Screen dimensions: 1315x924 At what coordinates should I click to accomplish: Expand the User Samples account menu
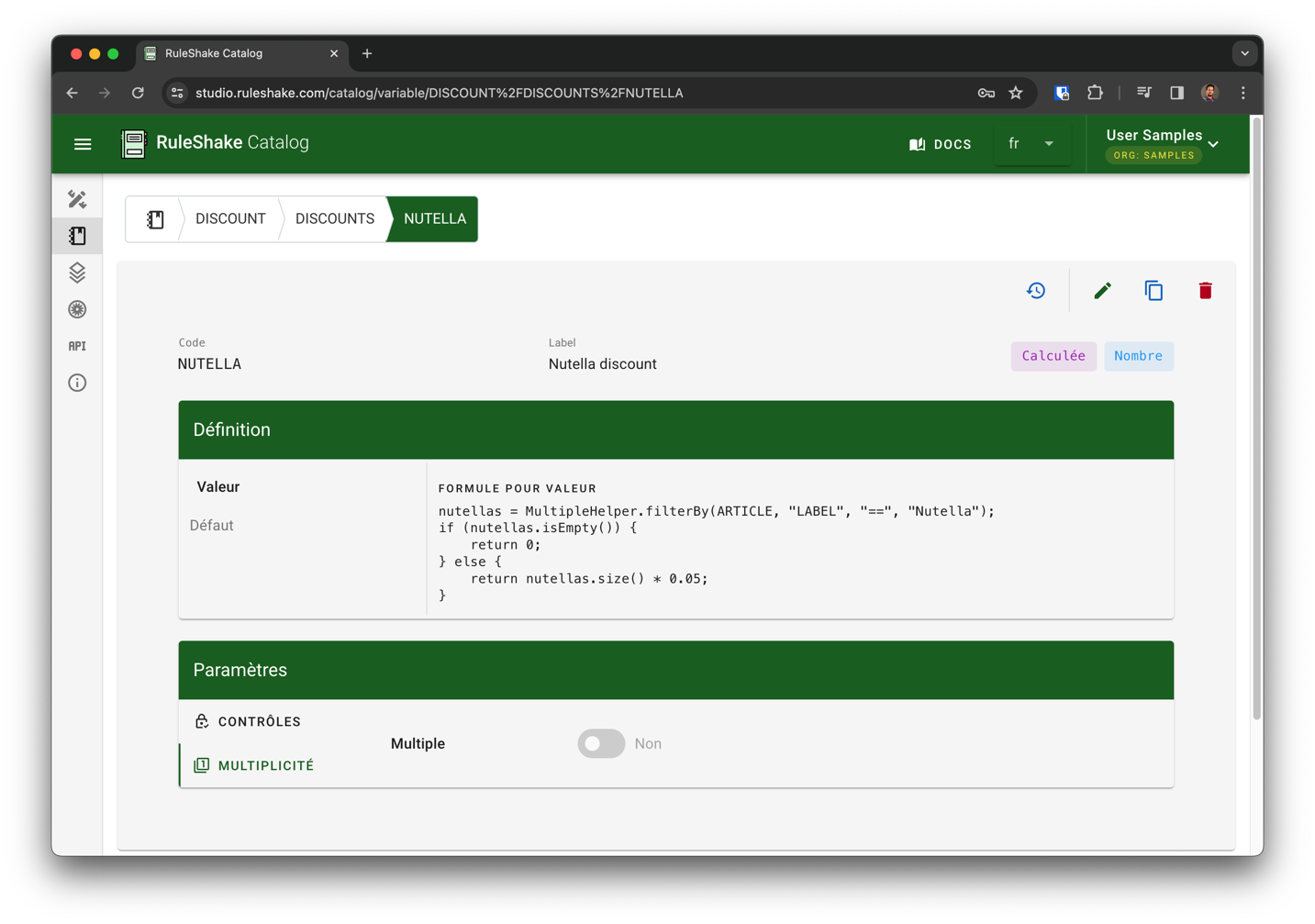tap(1162, 144)
